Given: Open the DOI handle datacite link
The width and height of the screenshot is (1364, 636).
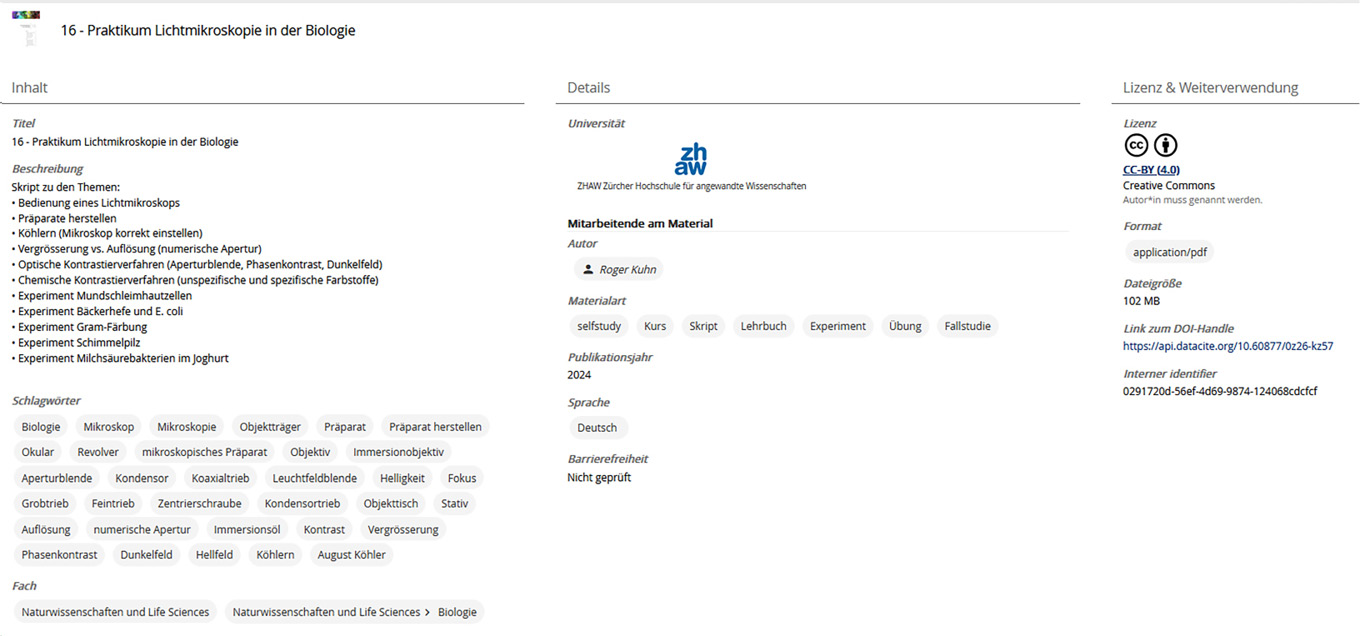Looking at the screenshot, I should click(1227, 346).
